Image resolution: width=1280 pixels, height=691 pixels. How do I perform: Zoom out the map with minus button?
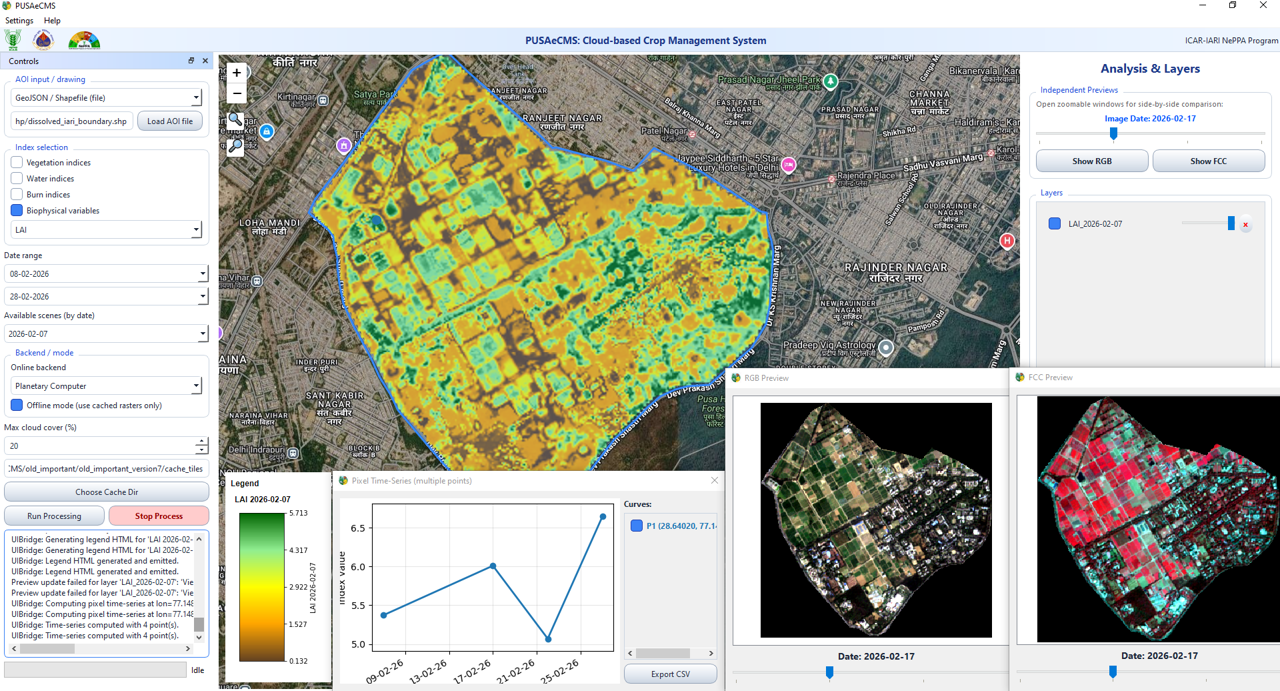pyautogui.click(x=237, y=94)
